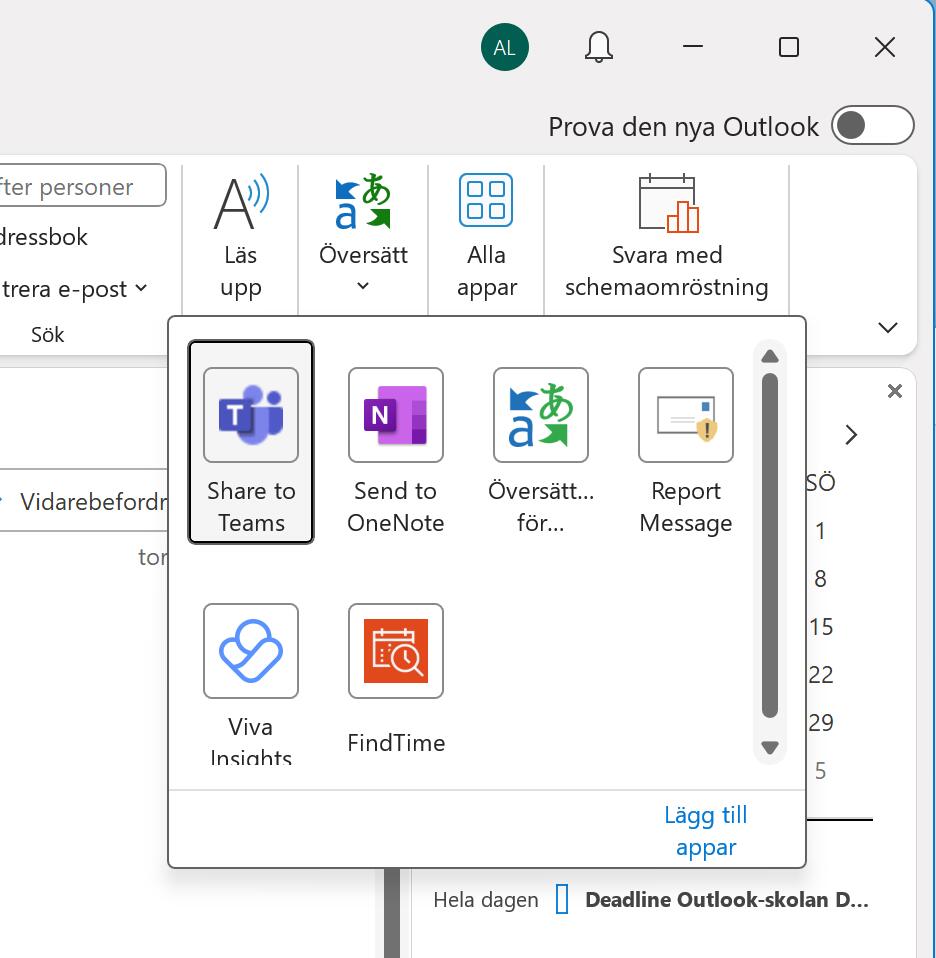Expand Filtrera e-post dropdown
Viewport: 936px width, 958px height.
141,288
